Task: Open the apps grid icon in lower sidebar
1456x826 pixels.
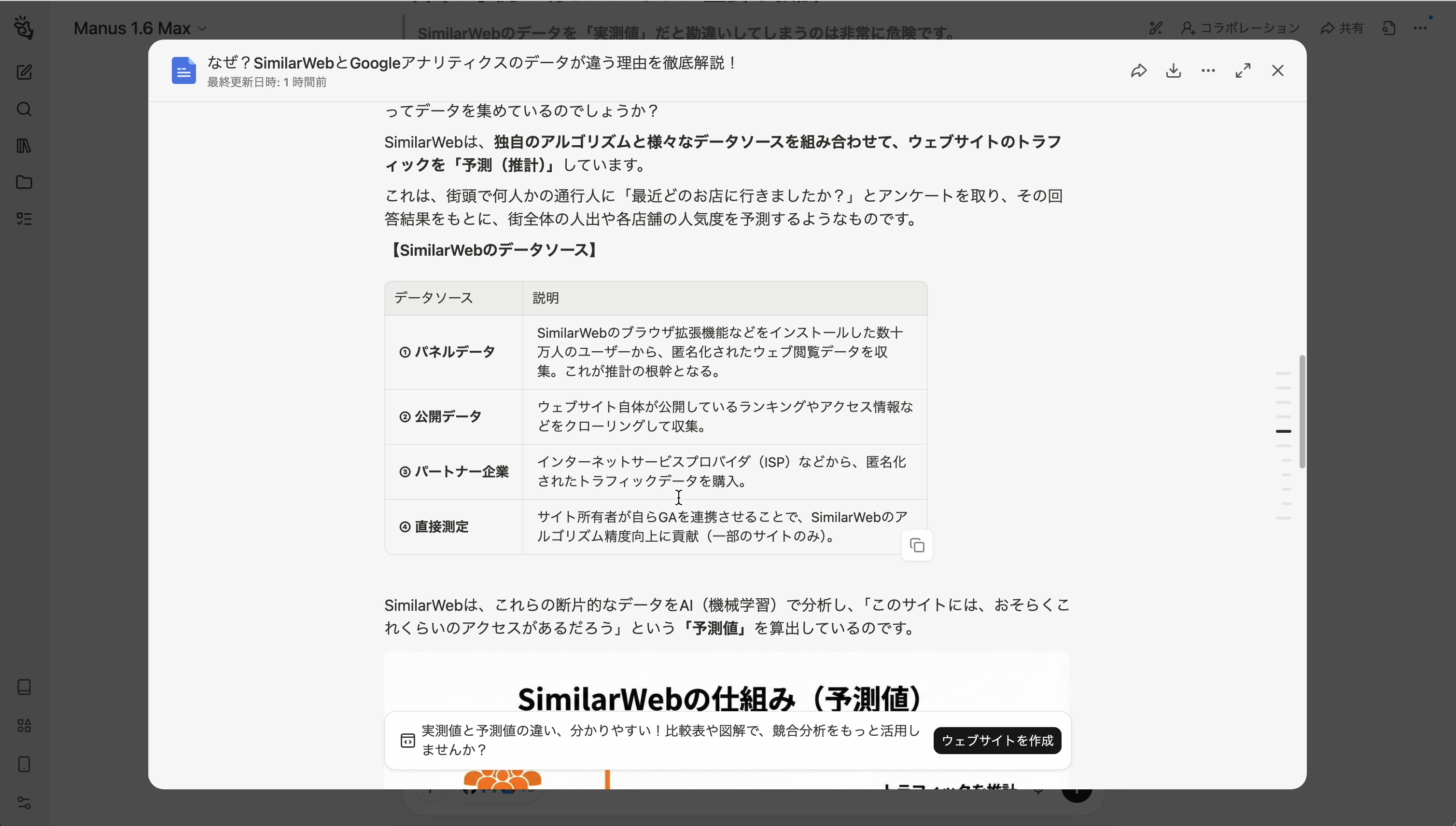Action: point(24,726)
